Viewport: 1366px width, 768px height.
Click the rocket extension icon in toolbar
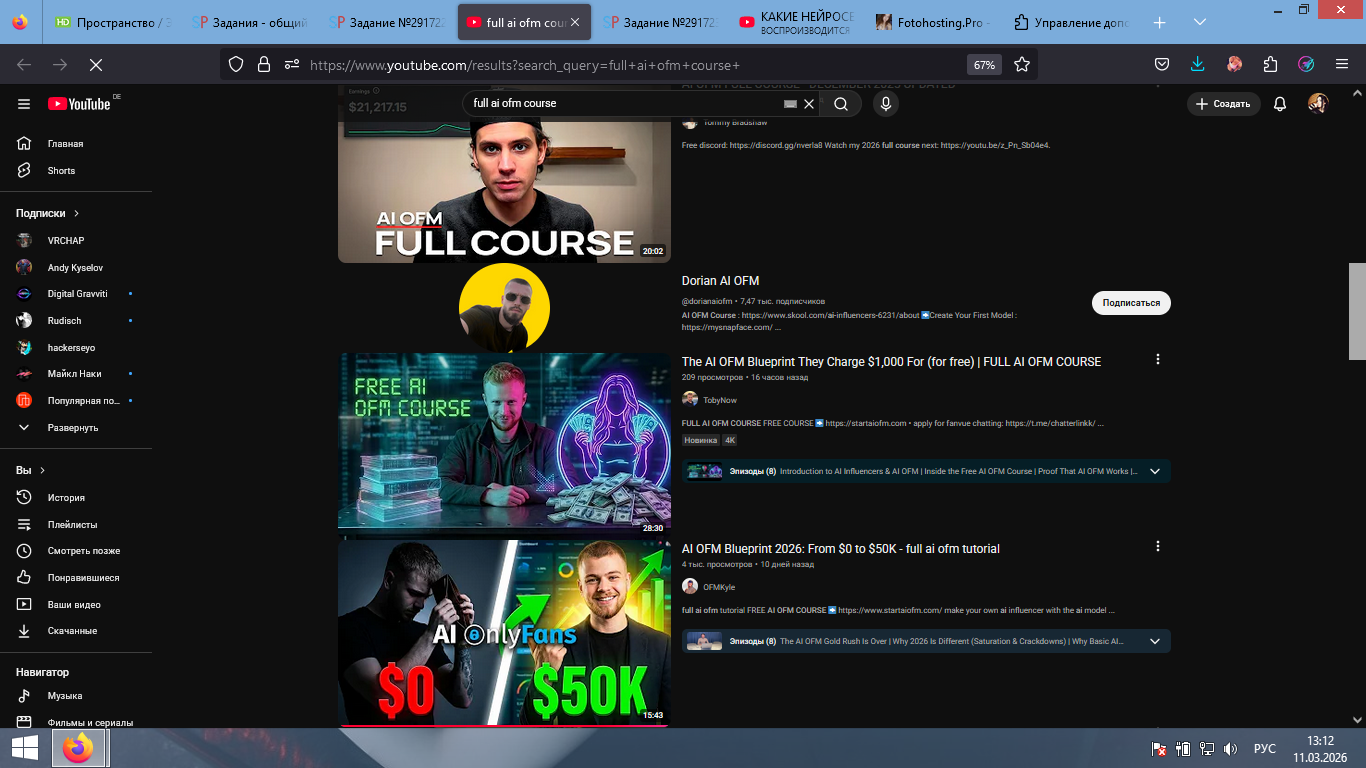(x=1306, y=64)
